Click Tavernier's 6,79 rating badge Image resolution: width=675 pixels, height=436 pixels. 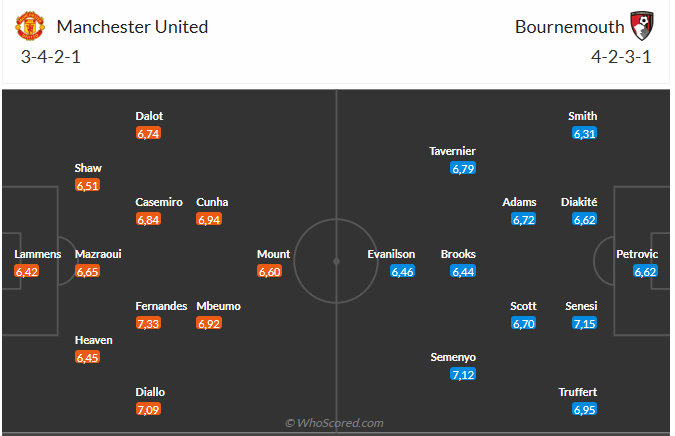coord(462,169)
